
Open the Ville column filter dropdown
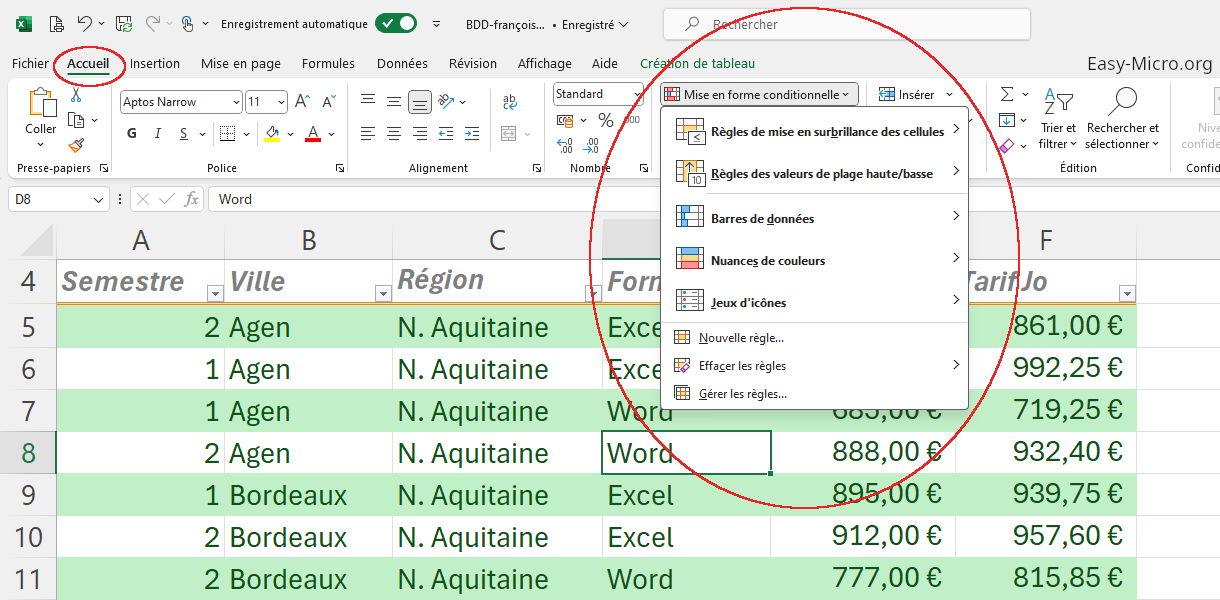[x=382, y=293]
